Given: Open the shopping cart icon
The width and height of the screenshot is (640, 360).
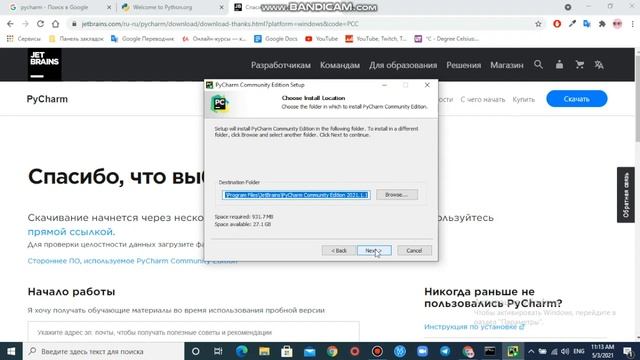Looking at the screenshot, I should pyautogui.click(x=580, y=64).
